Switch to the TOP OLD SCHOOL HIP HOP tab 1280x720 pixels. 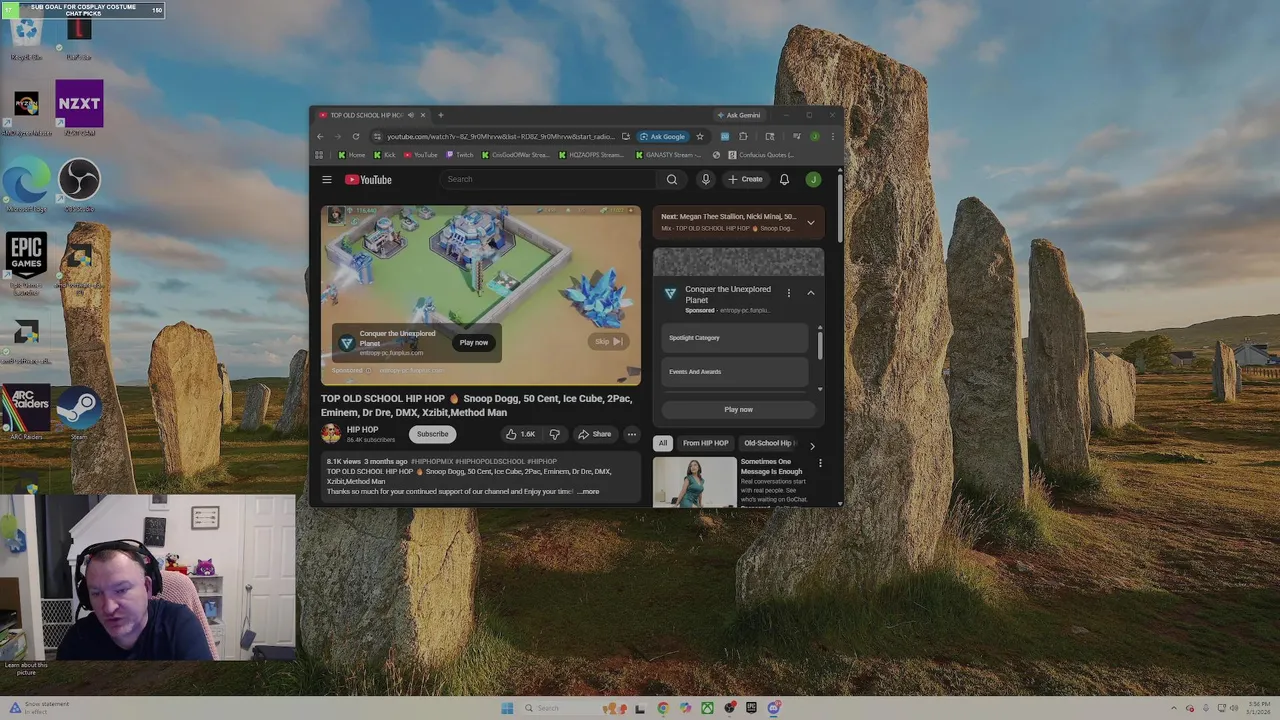pos(366,115)
